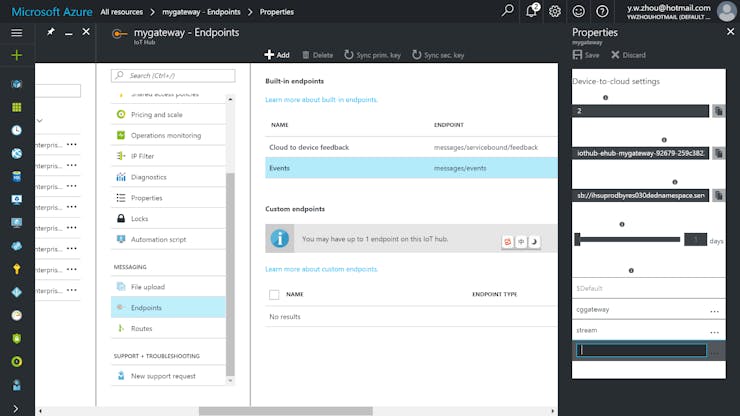Screen dimensions: 740x416
Task: Click Add in the Endpoints toolbar
Action: [x=277, y=55]
